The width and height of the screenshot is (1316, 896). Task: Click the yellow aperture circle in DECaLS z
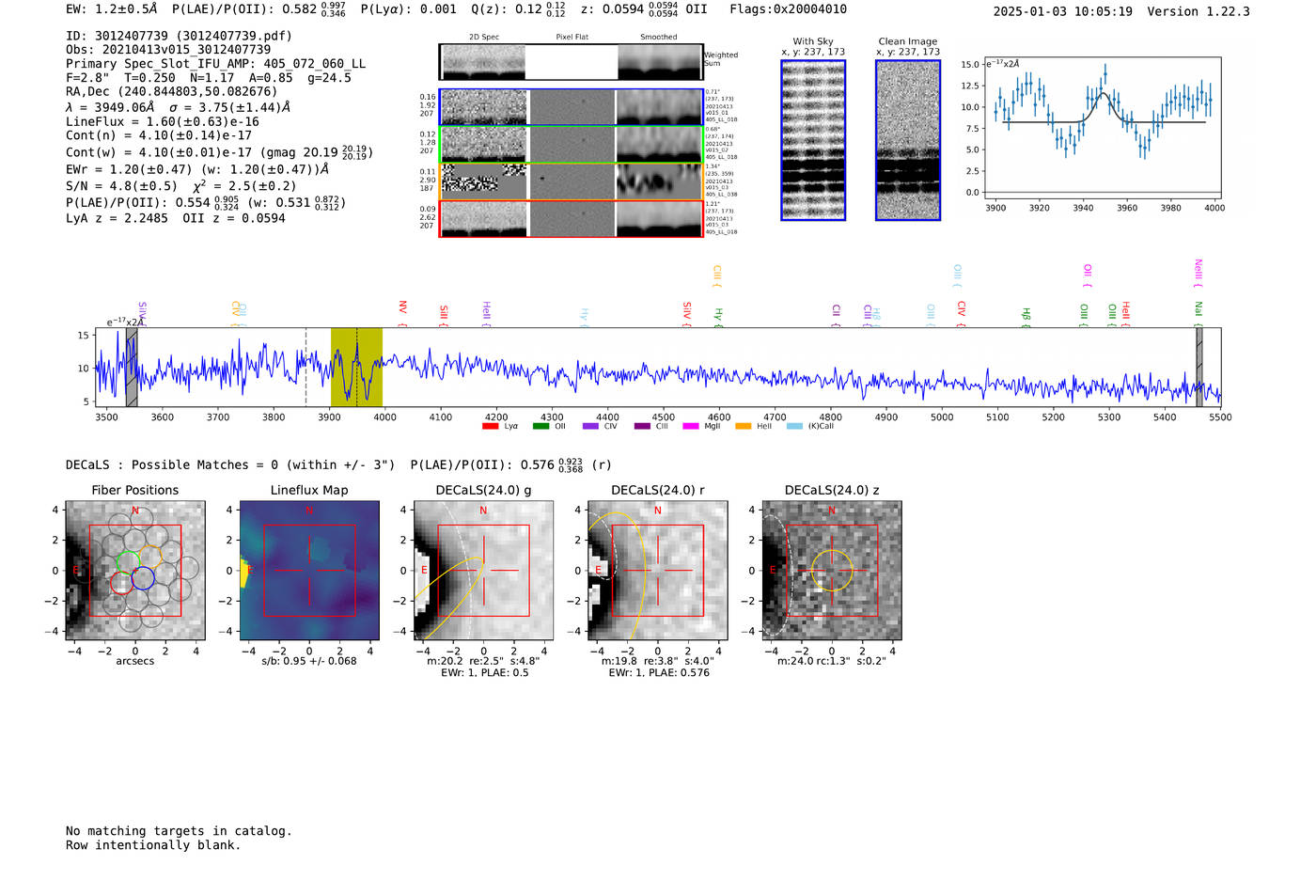click(832, 571)
